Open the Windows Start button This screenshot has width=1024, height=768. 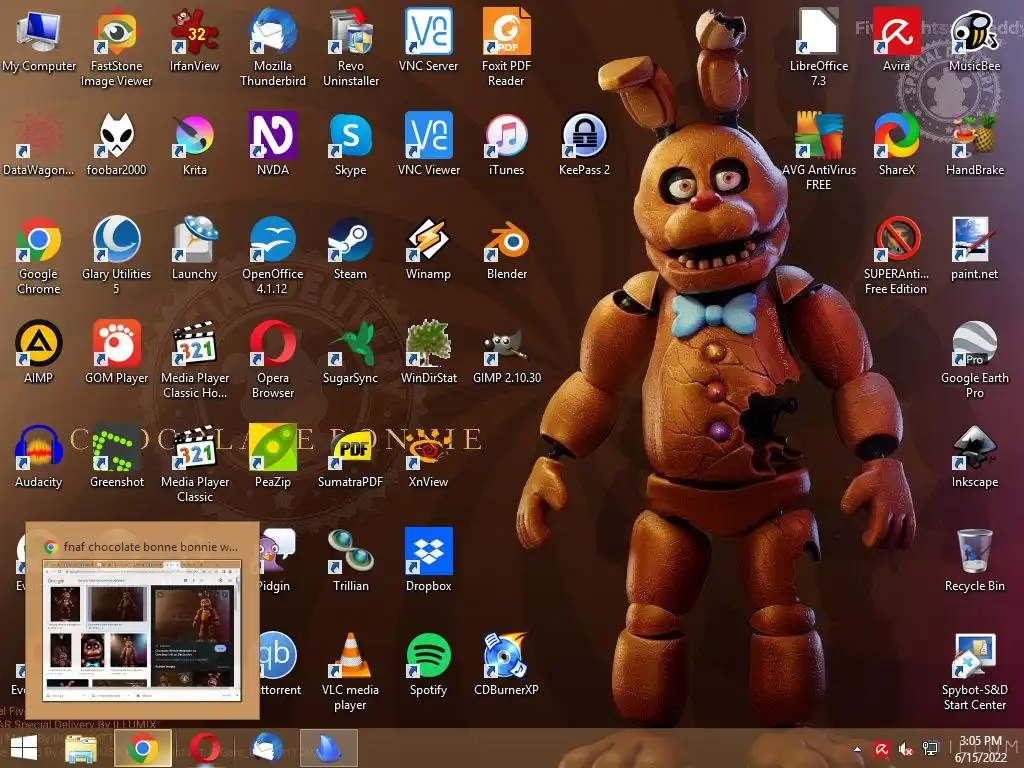click(24, 748)
